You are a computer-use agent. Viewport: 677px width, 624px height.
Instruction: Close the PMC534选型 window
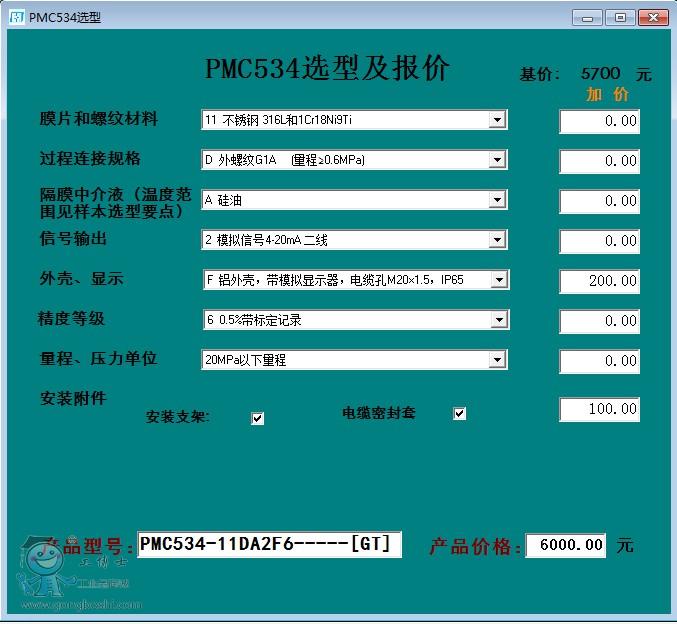coord(653,17)
